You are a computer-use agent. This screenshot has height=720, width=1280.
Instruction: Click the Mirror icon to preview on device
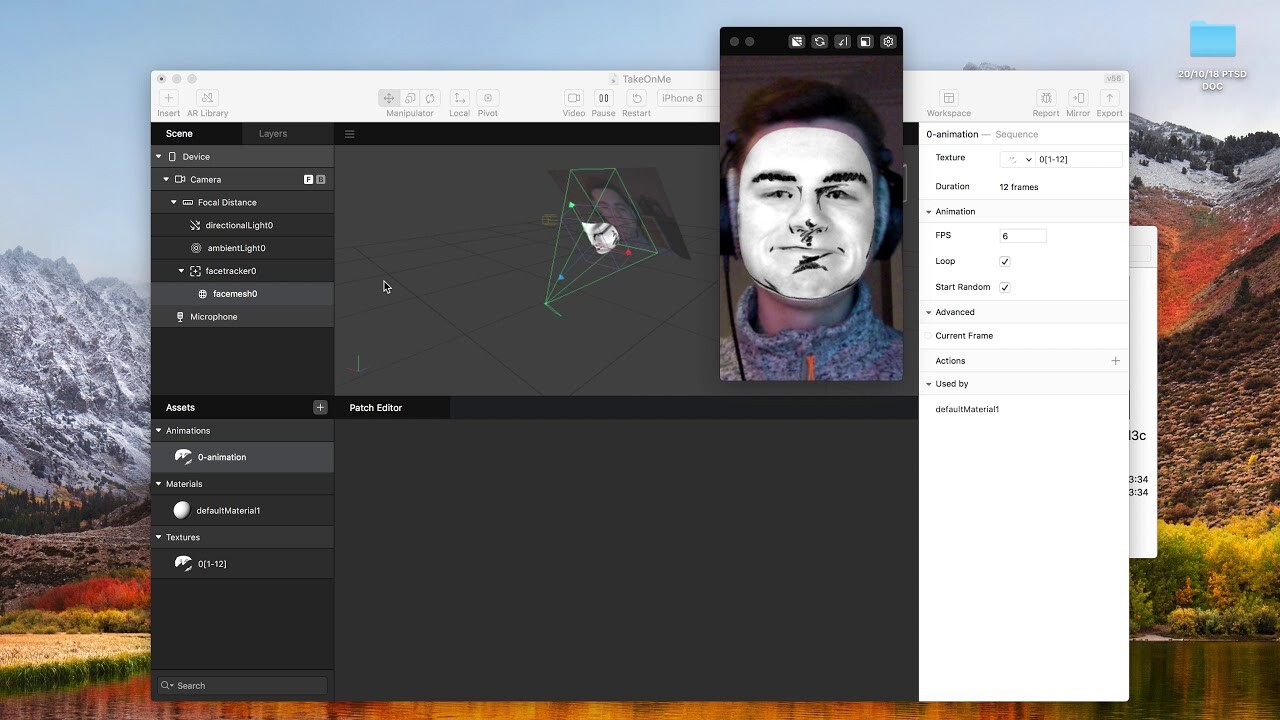[x=1077, y=99]
